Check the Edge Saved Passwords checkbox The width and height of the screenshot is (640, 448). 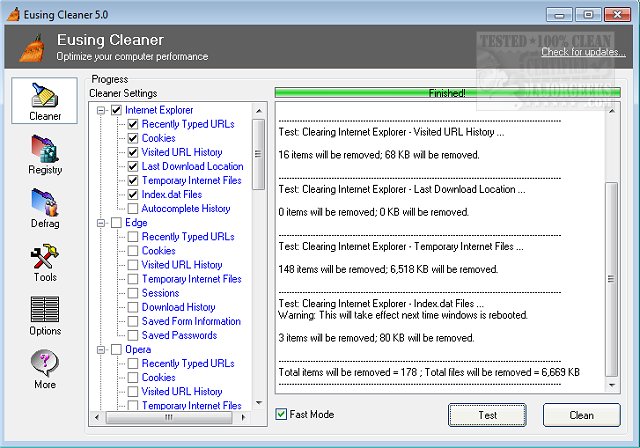pos(133,335)
